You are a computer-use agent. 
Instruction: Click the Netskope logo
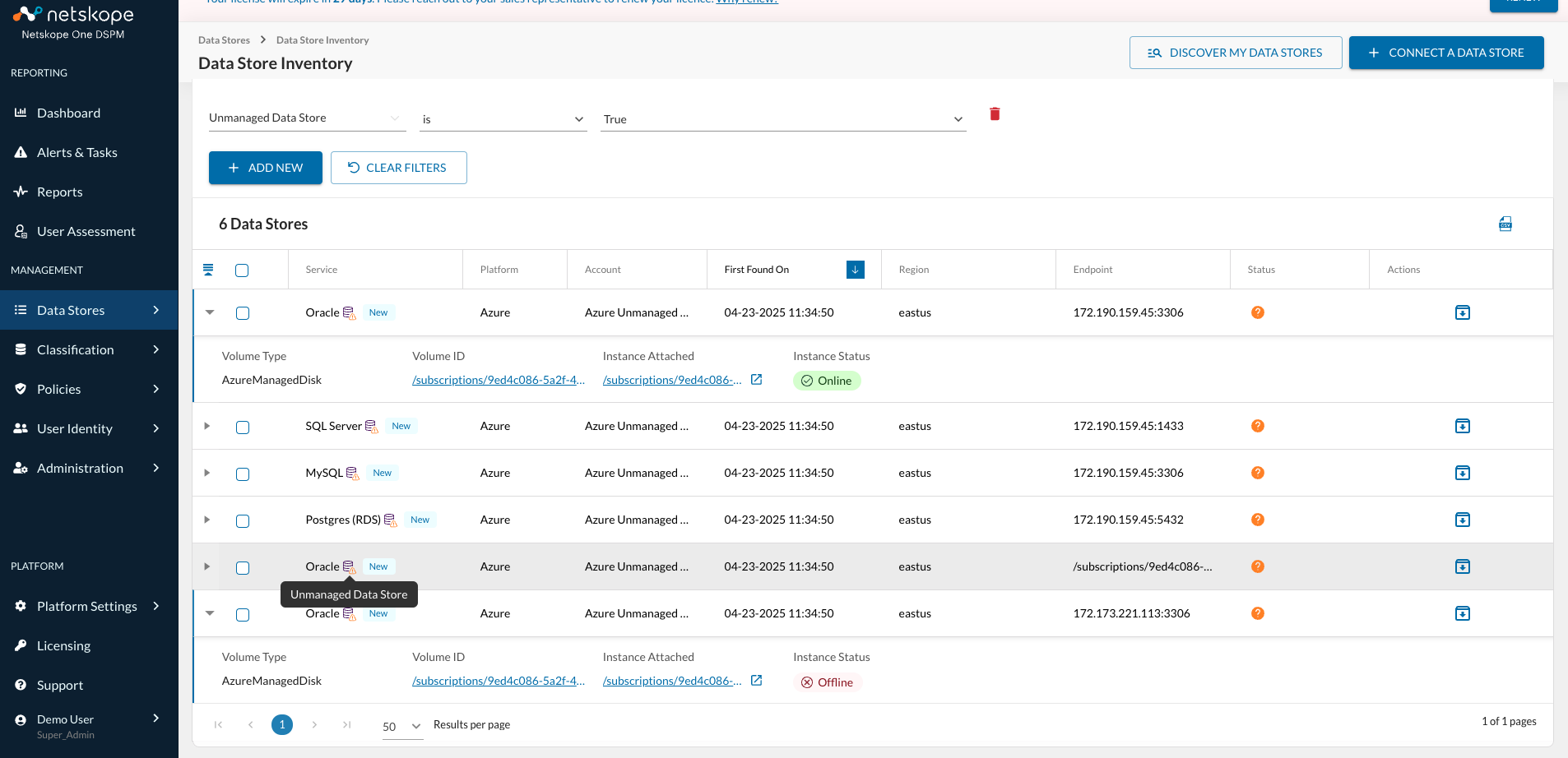pyautogui.click(x=73, y=15)
